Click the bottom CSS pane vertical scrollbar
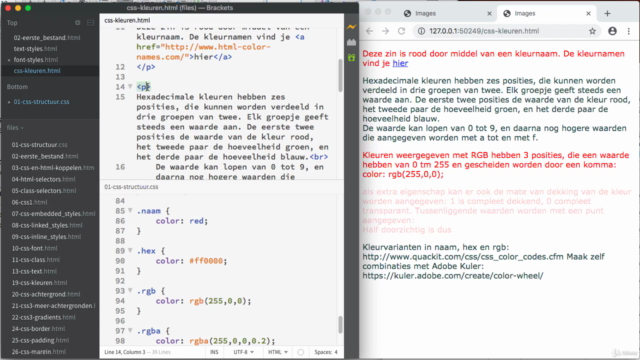This screenshot has height=360, width=640. tap(340, 324)
